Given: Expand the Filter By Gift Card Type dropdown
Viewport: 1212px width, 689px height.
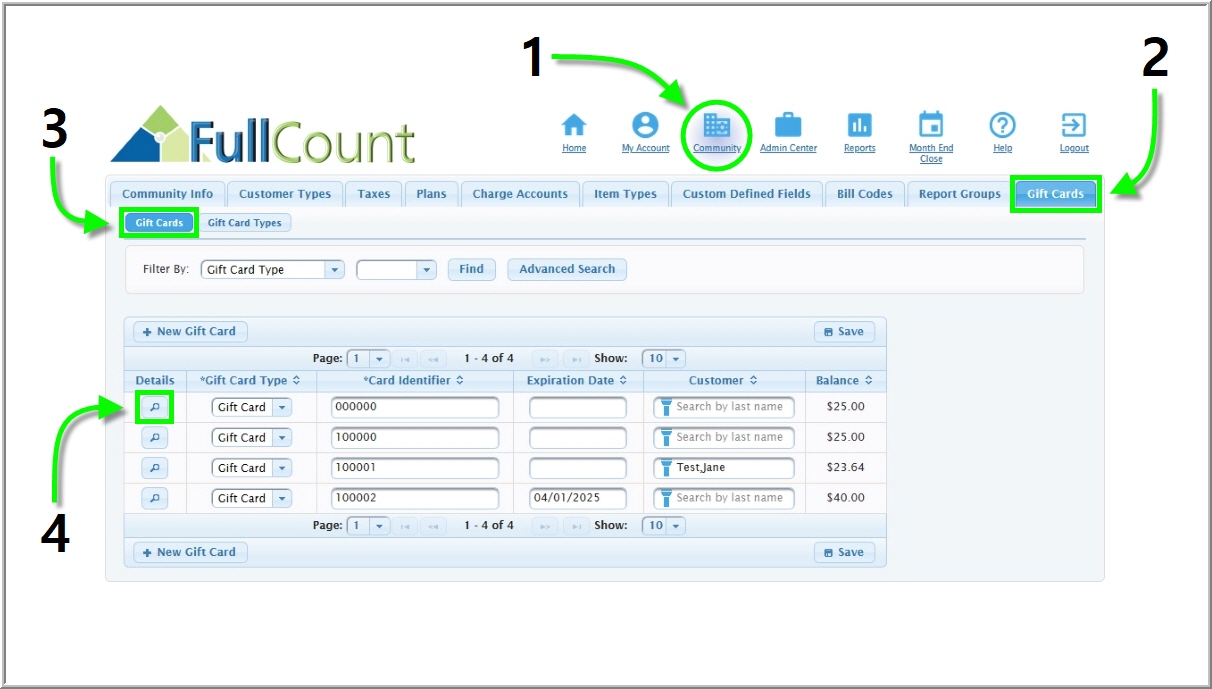Looking at the screenshot, I should 335,270.
